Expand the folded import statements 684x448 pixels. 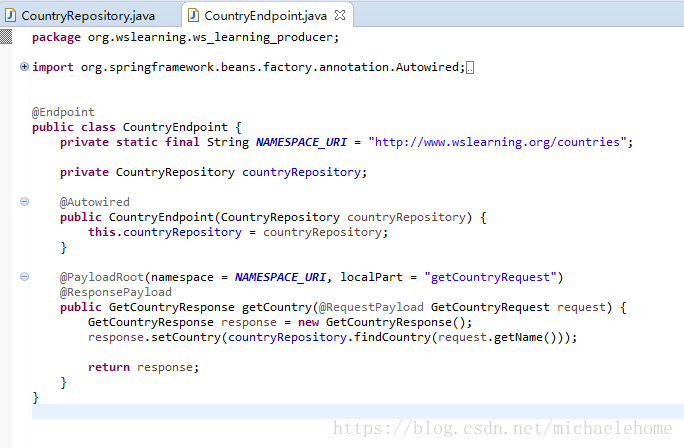click(24, 67)
